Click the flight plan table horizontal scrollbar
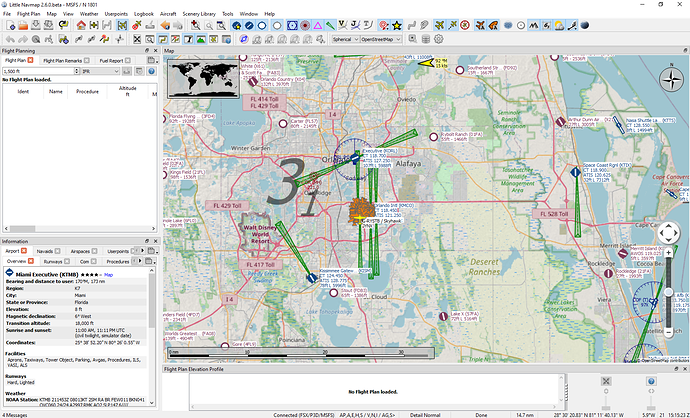Viewport: 690px width, 418px height. [x=81, y=229]
